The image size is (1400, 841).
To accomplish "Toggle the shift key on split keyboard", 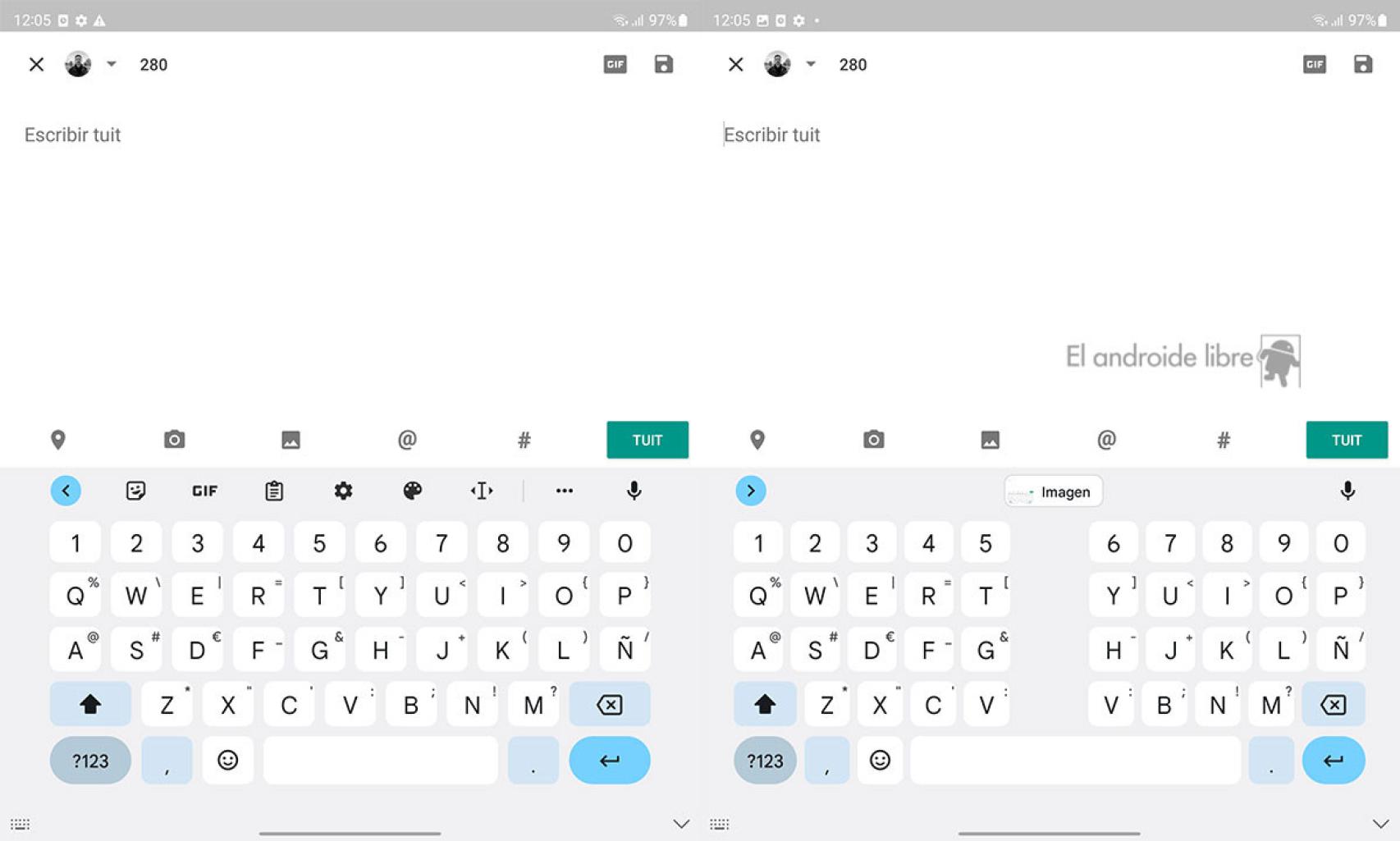I will pyautogui.click(x=764, y=704).
